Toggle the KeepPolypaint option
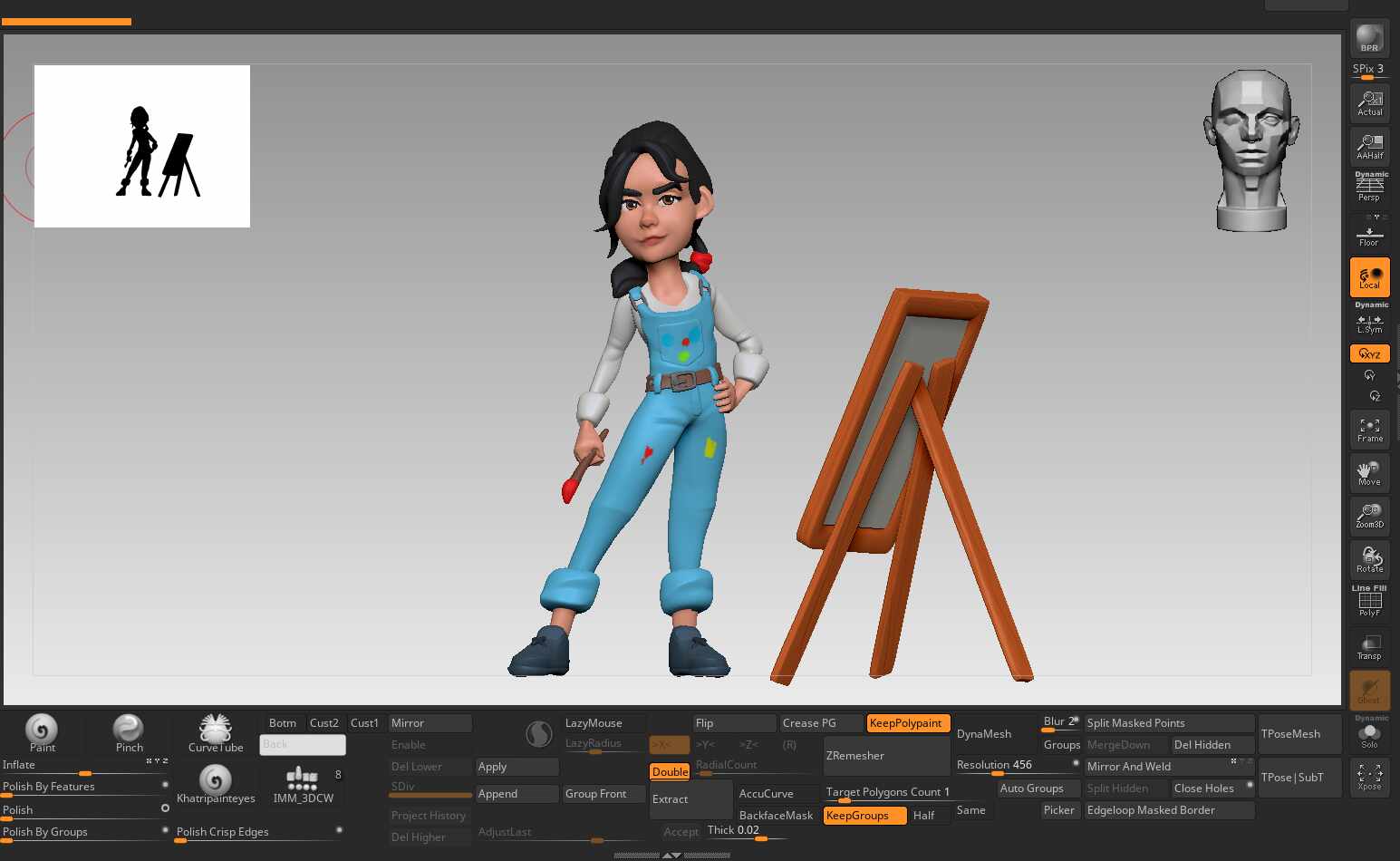This screenshot has width=1400, height=861. [907, 723]
